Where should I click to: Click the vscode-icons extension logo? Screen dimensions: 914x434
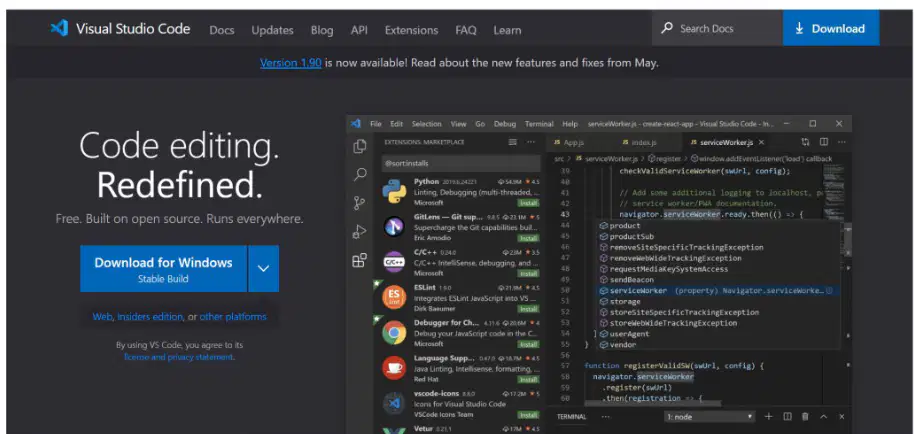(x=394, y=403)
